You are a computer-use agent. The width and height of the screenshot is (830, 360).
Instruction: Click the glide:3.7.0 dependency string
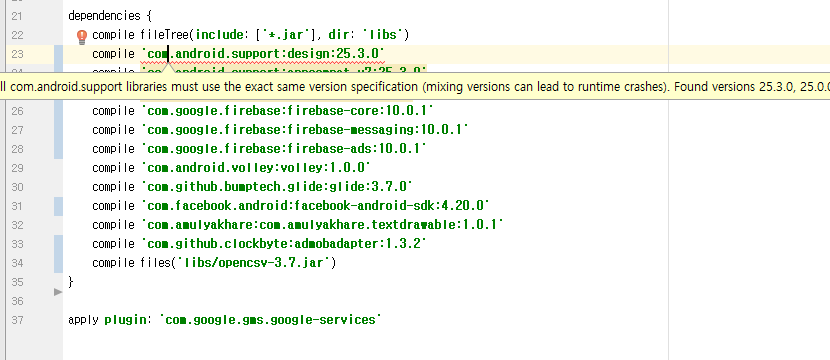(277, 186)
